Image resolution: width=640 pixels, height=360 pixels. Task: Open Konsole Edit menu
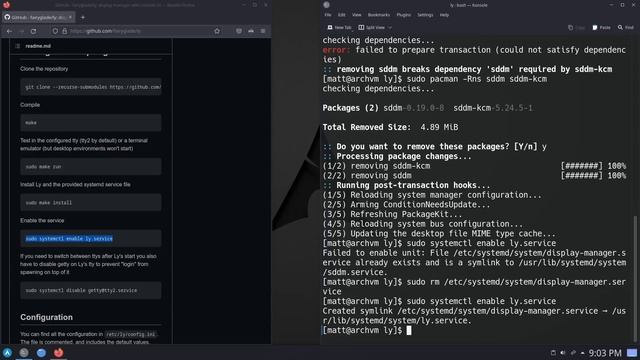[342, 15]
